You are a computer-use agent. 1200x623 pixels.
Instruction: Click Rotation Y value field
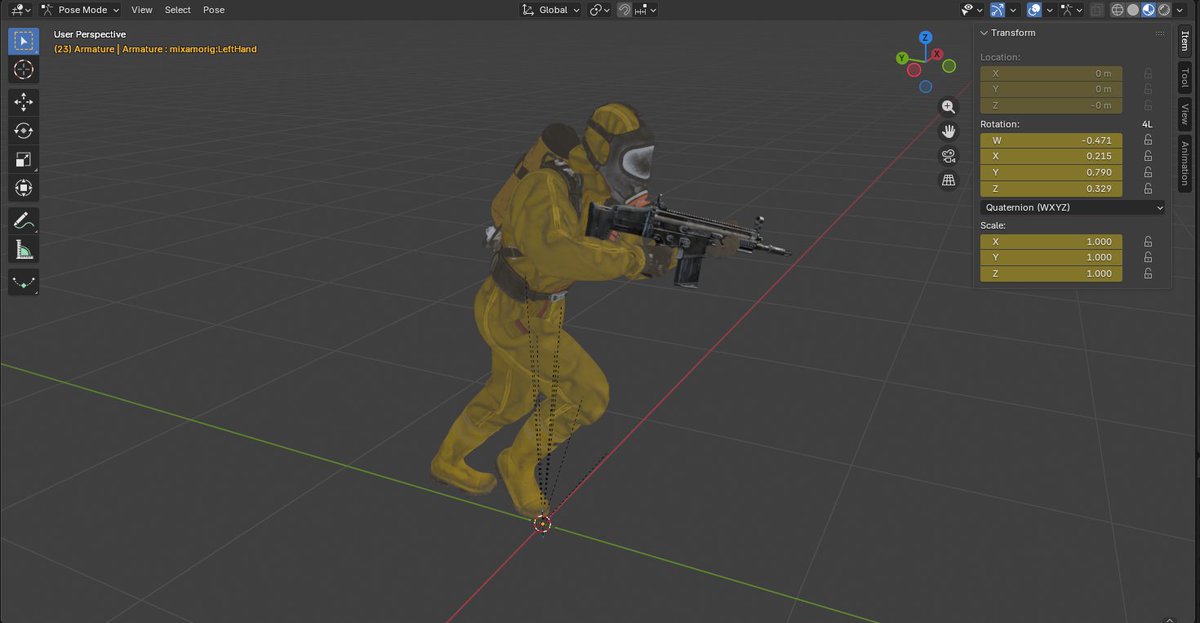(1051, 172)
